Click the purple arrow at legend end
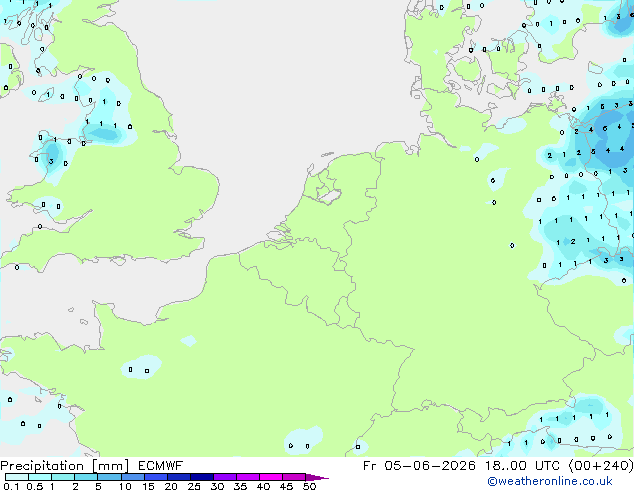The width and height of the screenshot is (634, 490). [317, 477]
